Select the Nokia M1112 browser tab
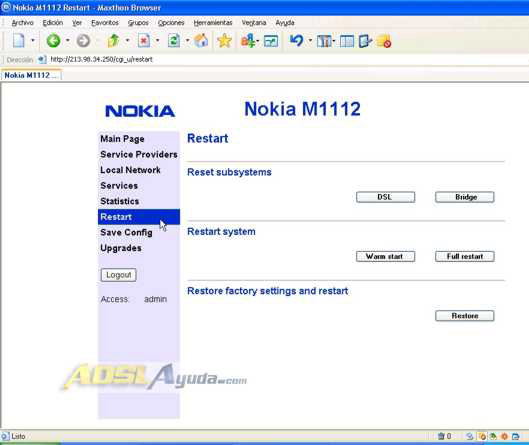529x445 pixels. click(x=31, y=75)
